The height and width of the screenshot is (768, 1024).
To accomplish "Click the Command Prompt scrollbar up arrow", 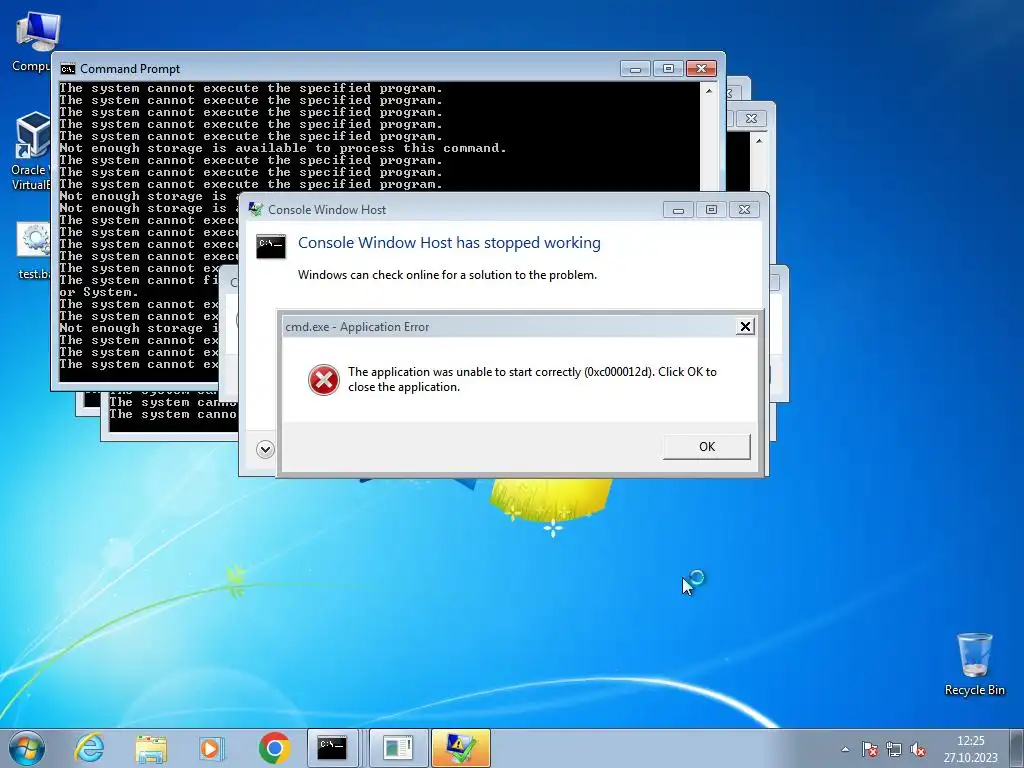I will [x=709, y=92].
